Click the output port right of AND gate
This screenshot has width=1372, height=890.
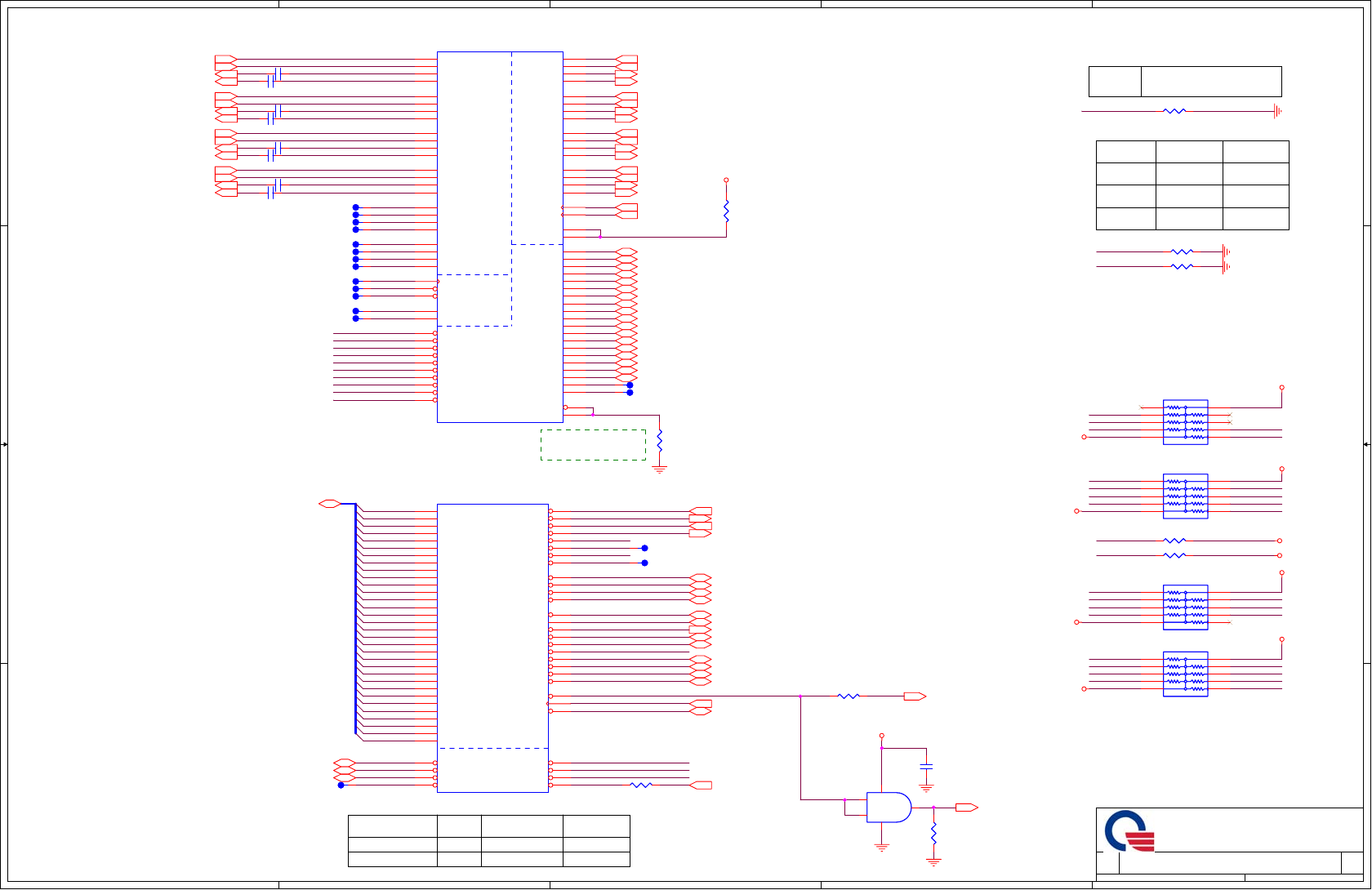pyautogui.click(x=966, y=808)
